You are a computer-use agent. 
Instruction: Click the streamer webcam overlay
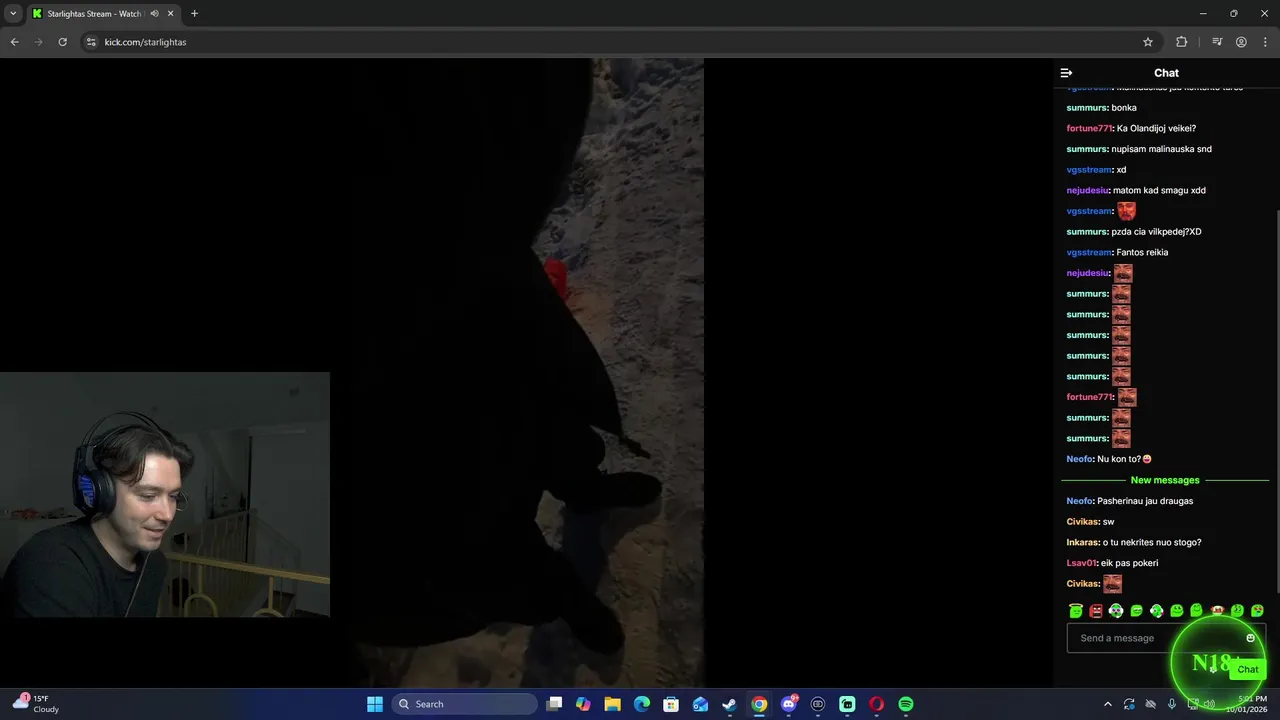tap(165, 495)
